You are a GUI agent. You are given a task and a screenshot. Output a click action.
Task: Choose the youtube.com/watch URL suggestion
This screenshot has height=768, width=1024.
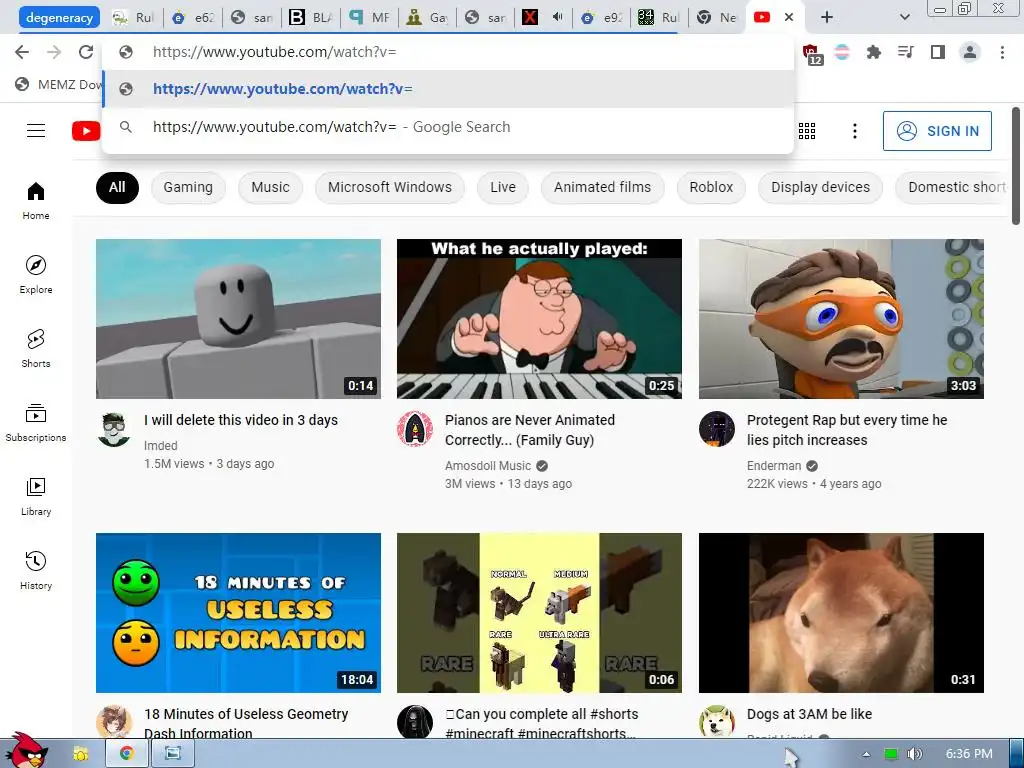point(449,89)
